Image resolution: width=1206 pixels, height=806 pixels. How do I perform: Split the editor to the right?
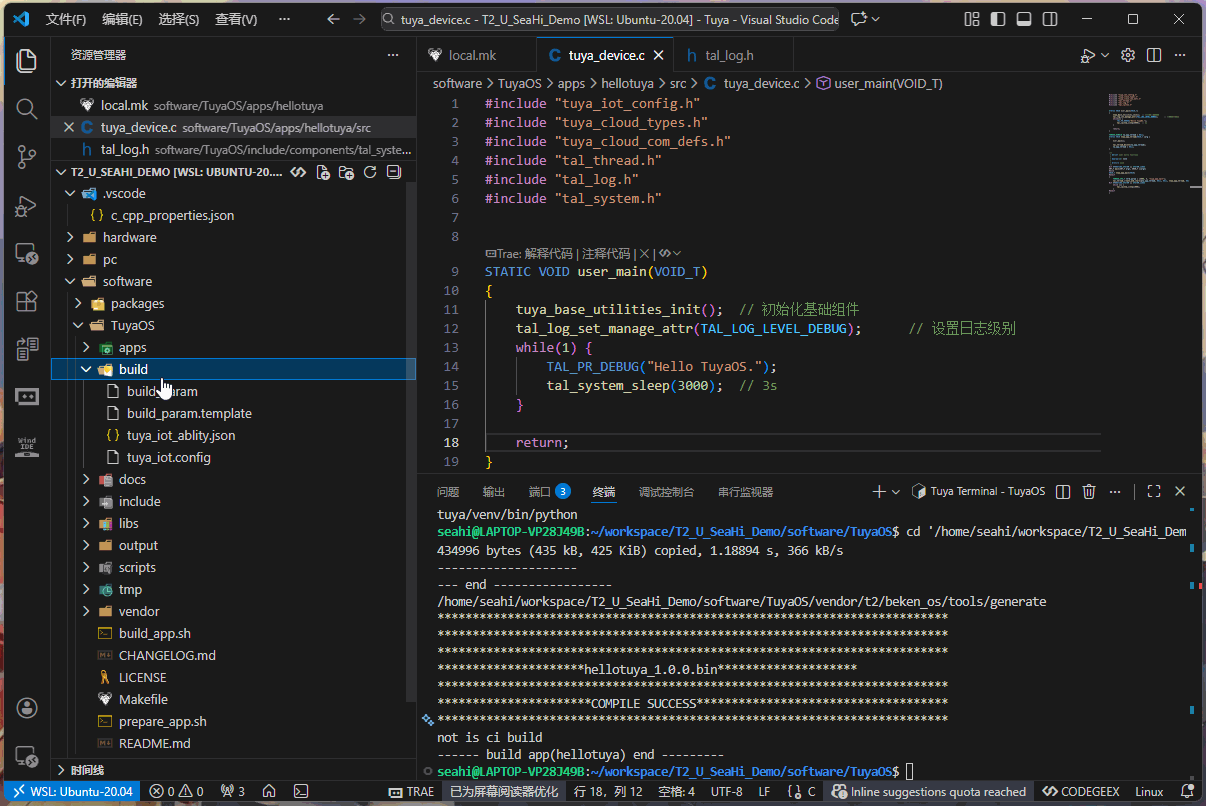click(x=1154, y=56)
